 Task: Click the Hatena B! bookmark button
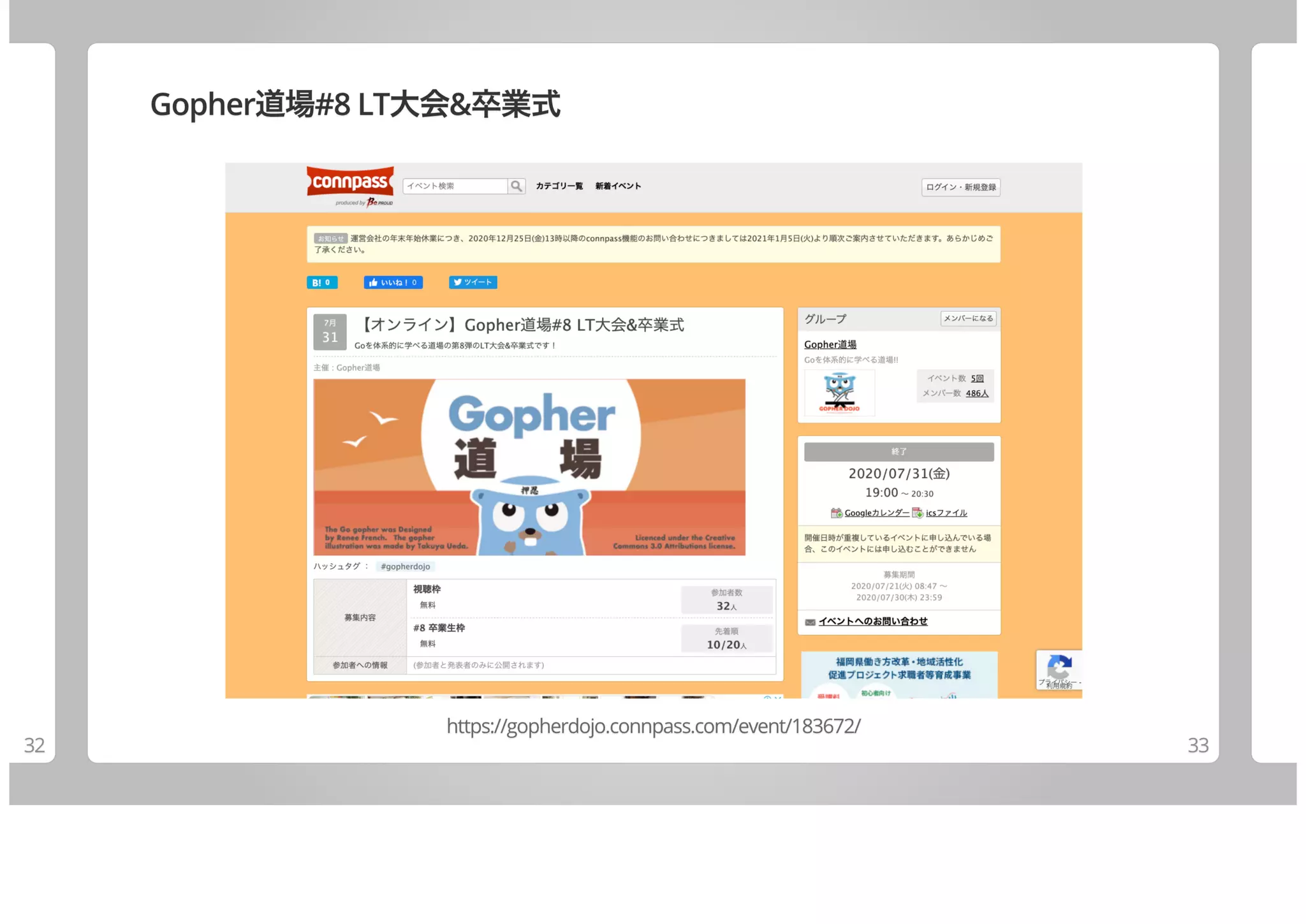coord(322,282)
